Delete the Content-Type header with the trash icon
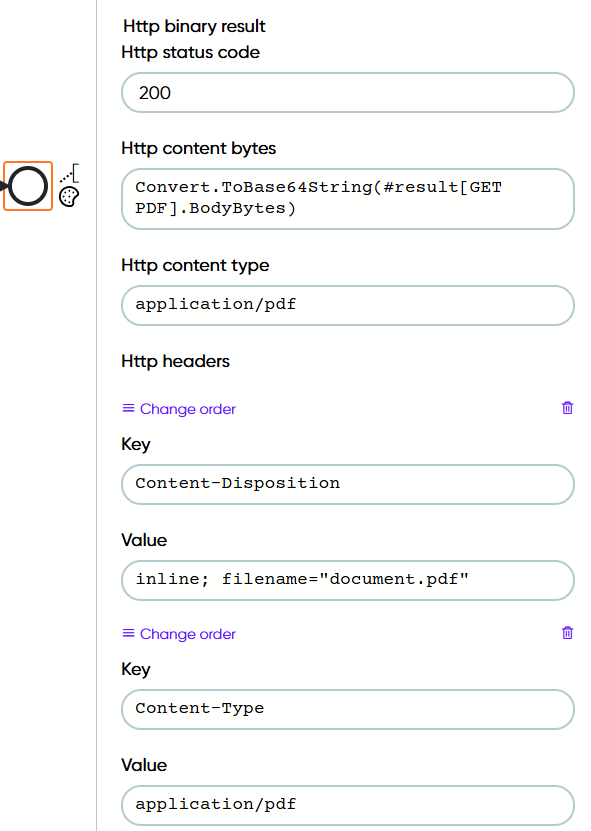 567,633
